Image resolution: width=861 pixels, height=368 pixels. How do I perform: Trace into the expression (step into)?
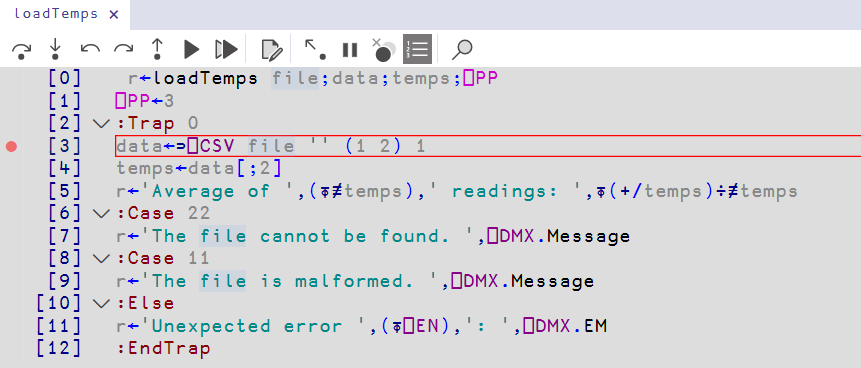click(x=55, y=49)
